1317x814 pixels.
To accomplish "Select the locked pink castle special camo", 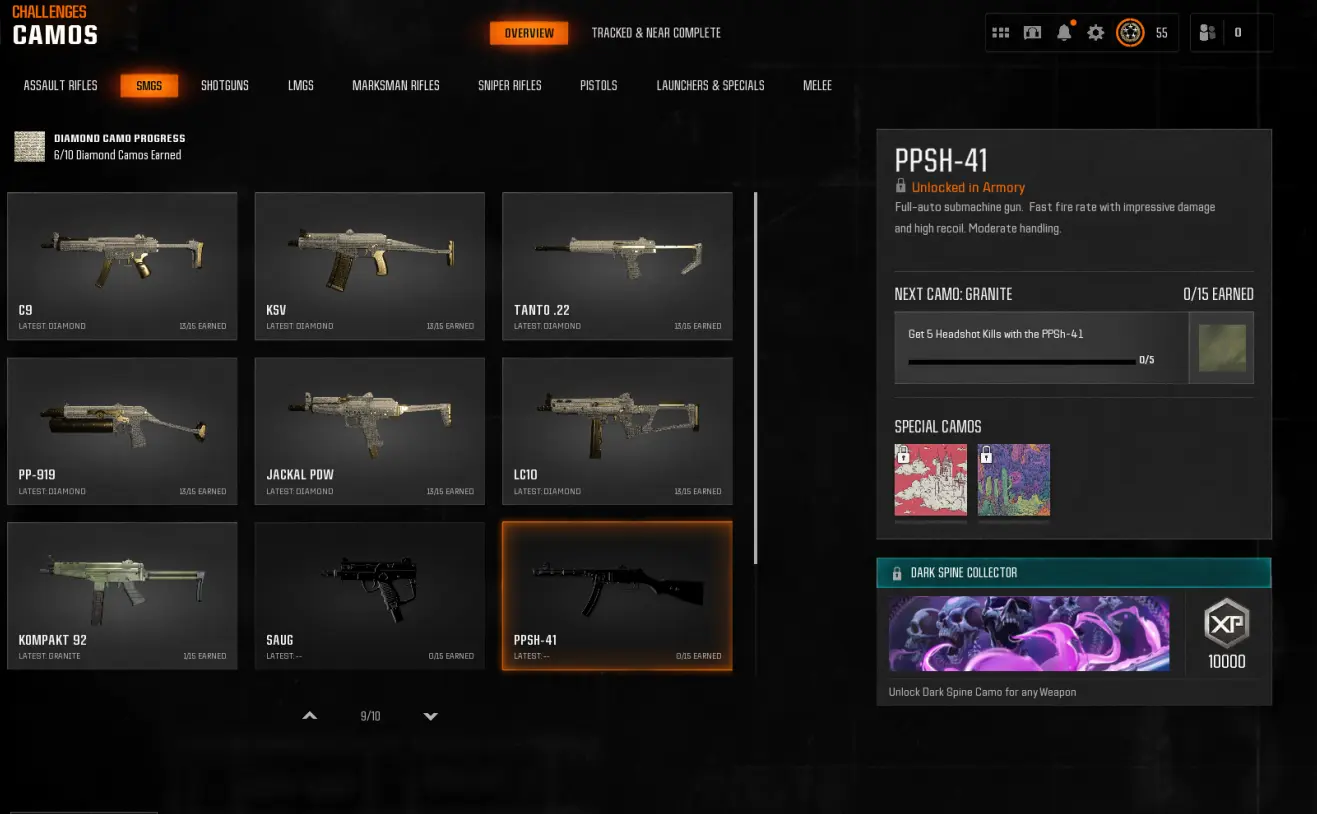I will tap(931, 480).
